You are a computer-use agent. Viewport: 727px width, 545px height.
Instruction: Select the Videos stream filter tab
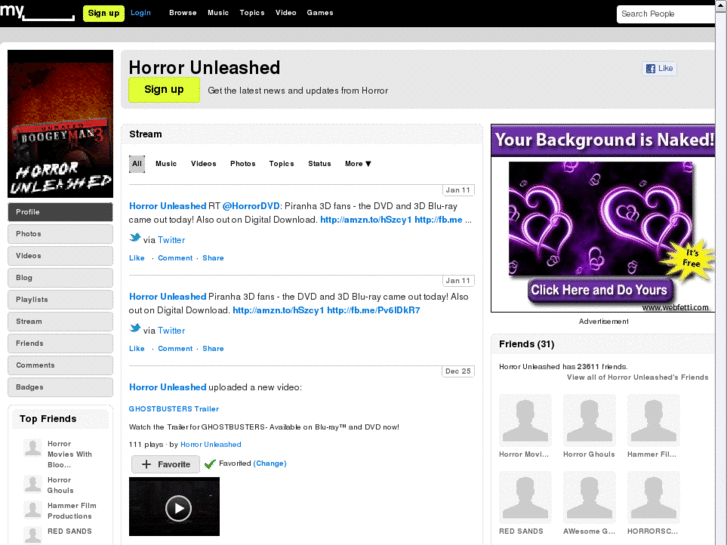[204, 164]
